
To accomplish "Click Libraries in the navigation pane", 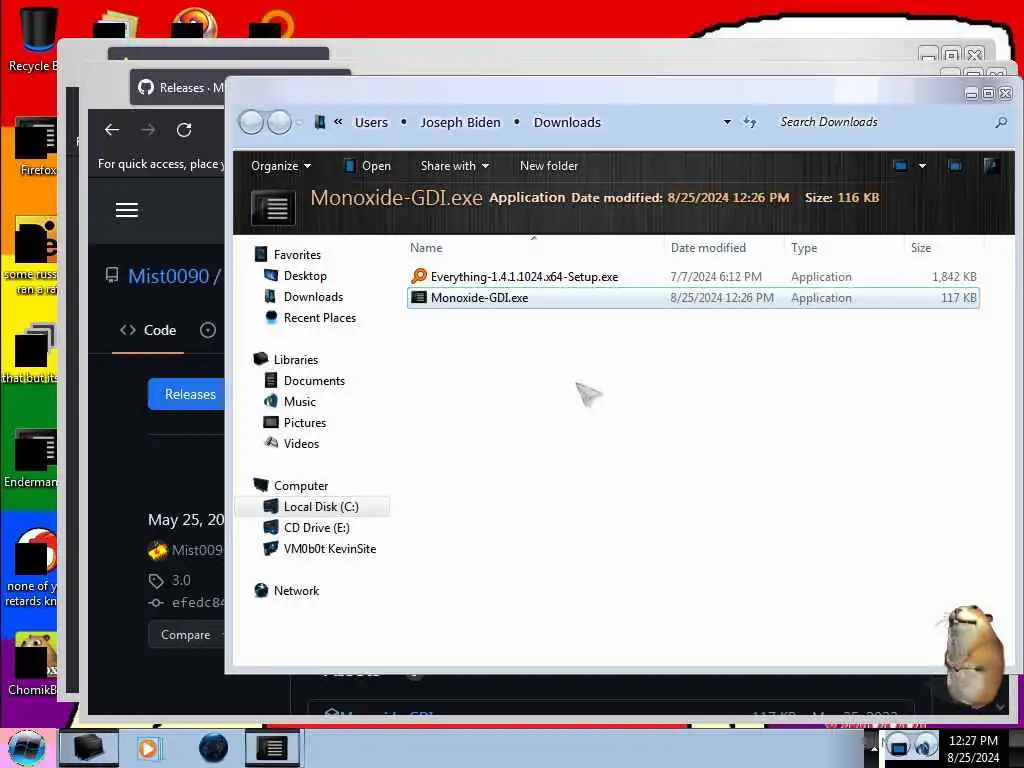I will [x=296, y=360].
